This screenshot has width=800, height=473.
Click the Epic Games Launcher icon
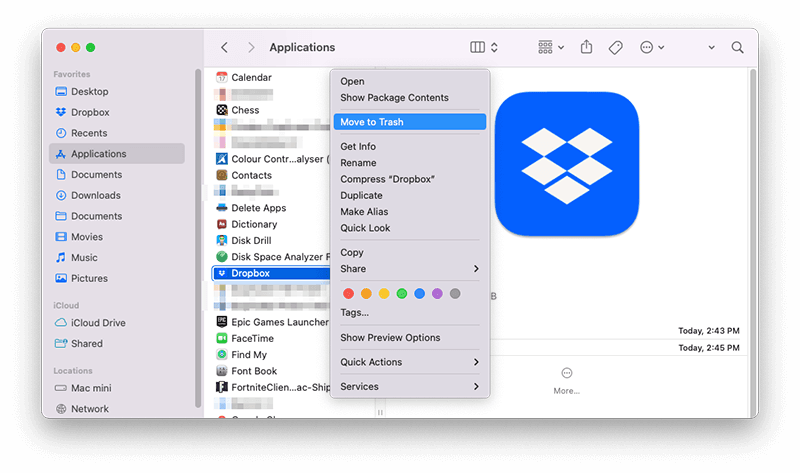(x=221, y=322)
